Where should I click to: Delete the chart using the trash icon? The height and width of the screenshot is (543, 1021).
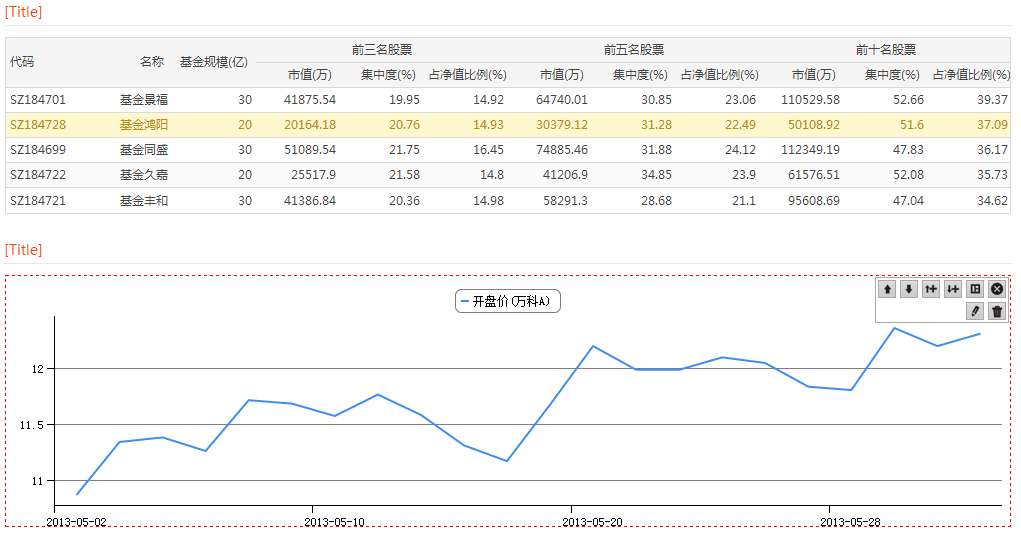tap(997, 311)
